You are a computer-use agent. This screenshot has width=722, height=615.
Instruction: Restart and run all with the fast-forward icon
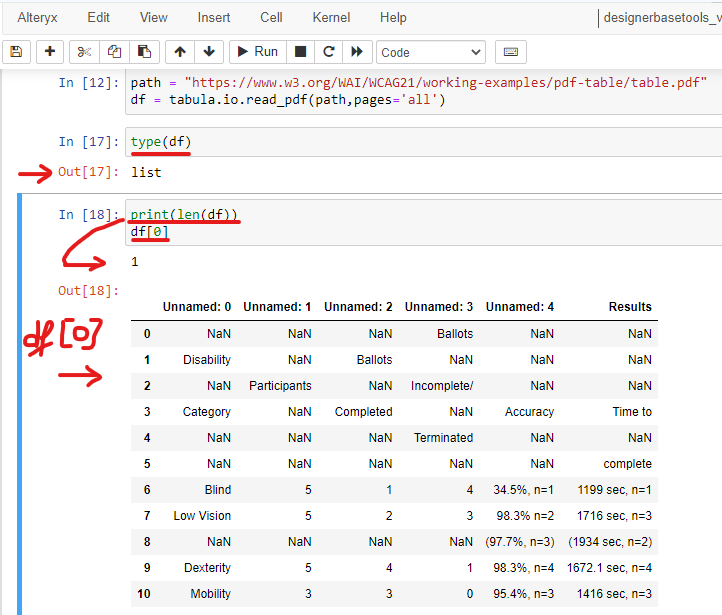(x=356, y=52)
